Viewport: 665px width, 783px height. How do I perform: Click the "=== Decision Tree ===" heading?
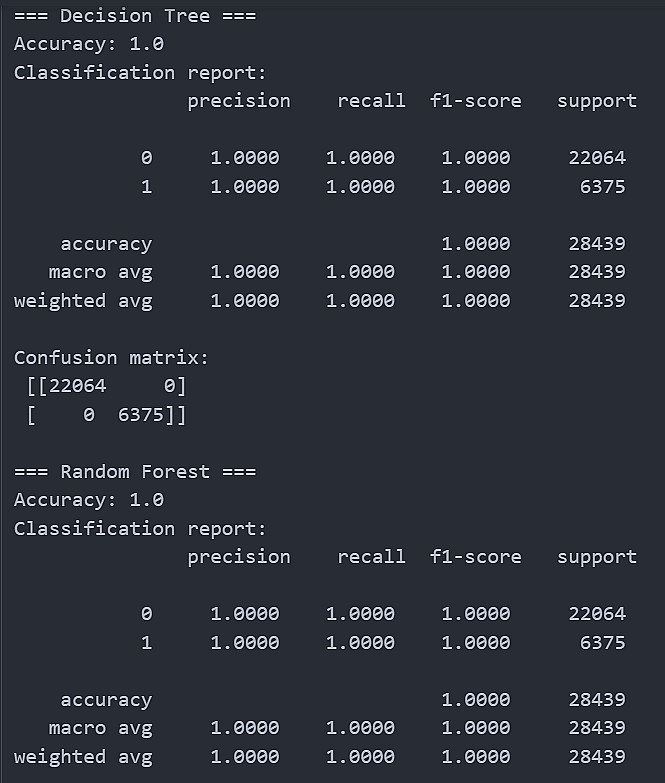pyautogui.click(x=135, y=16)
